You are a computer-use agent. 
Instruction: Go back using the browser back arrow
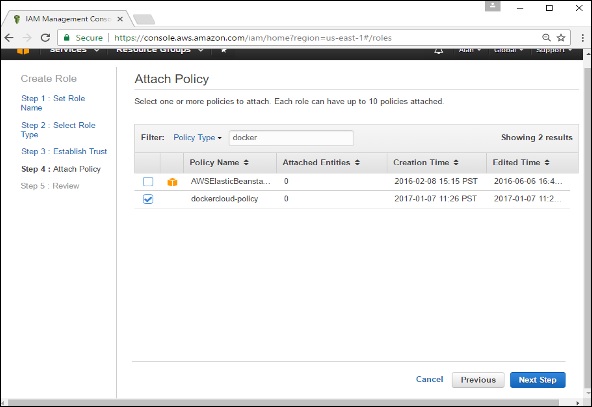click(9, 37)
